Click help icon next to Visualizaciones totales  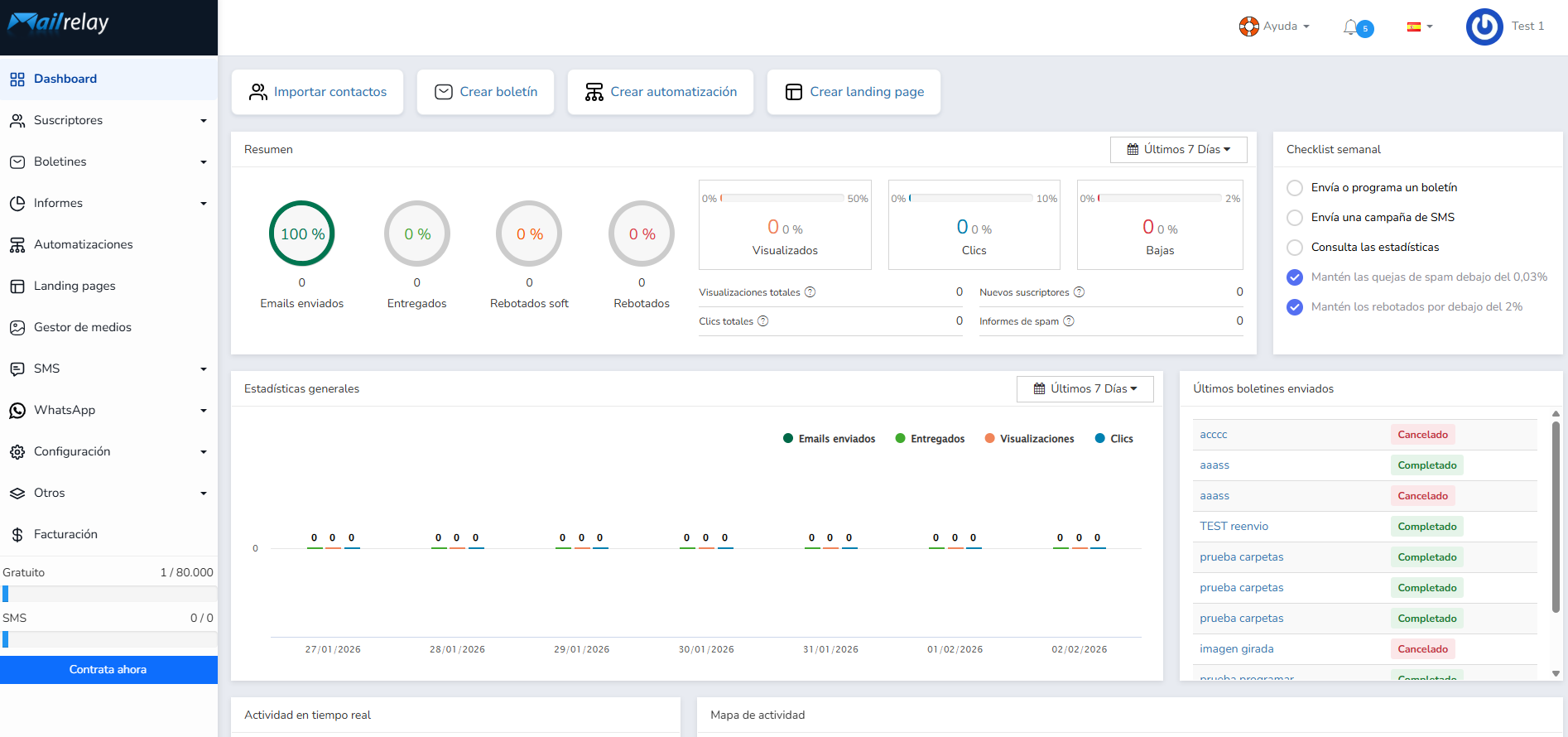click(x=810, y=292)
